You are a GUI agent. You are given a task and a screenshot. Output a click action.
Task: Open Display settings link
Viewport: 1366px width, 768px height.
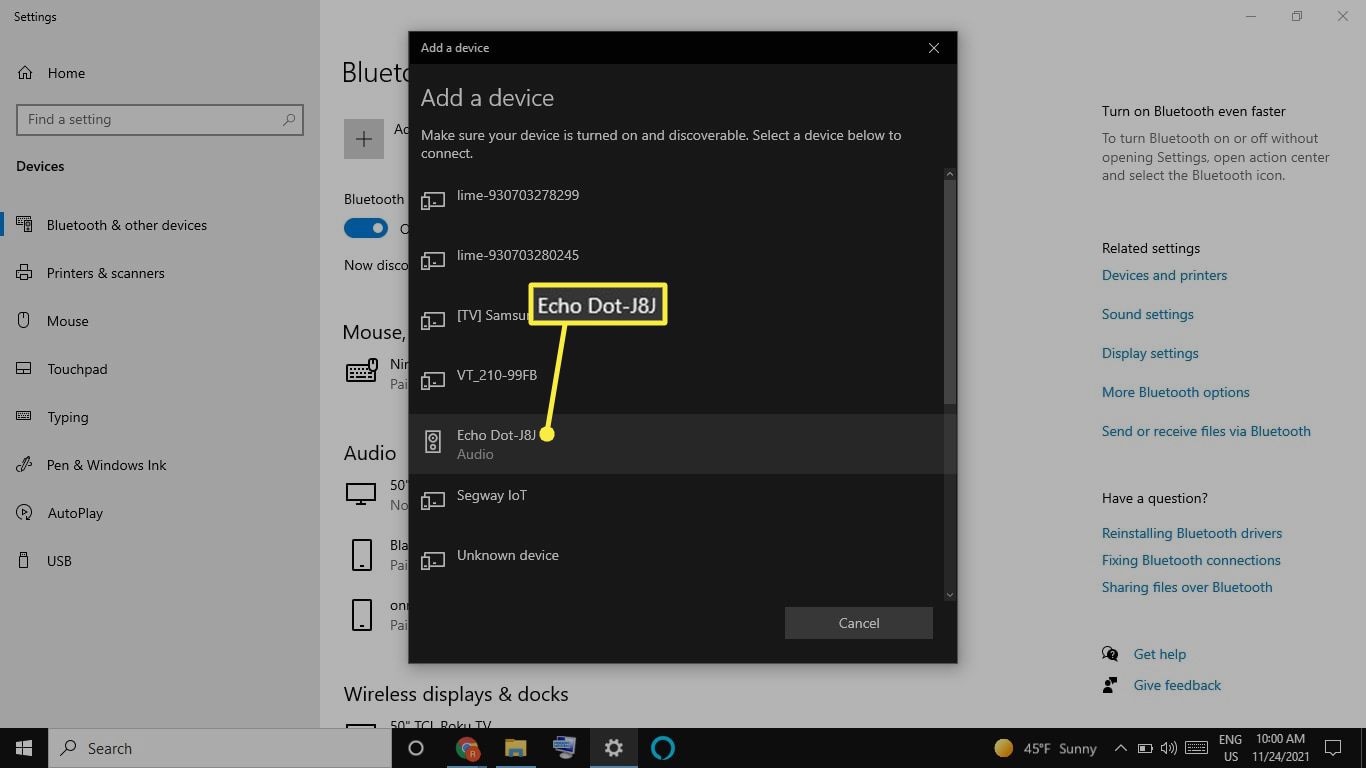[1150, 353]
